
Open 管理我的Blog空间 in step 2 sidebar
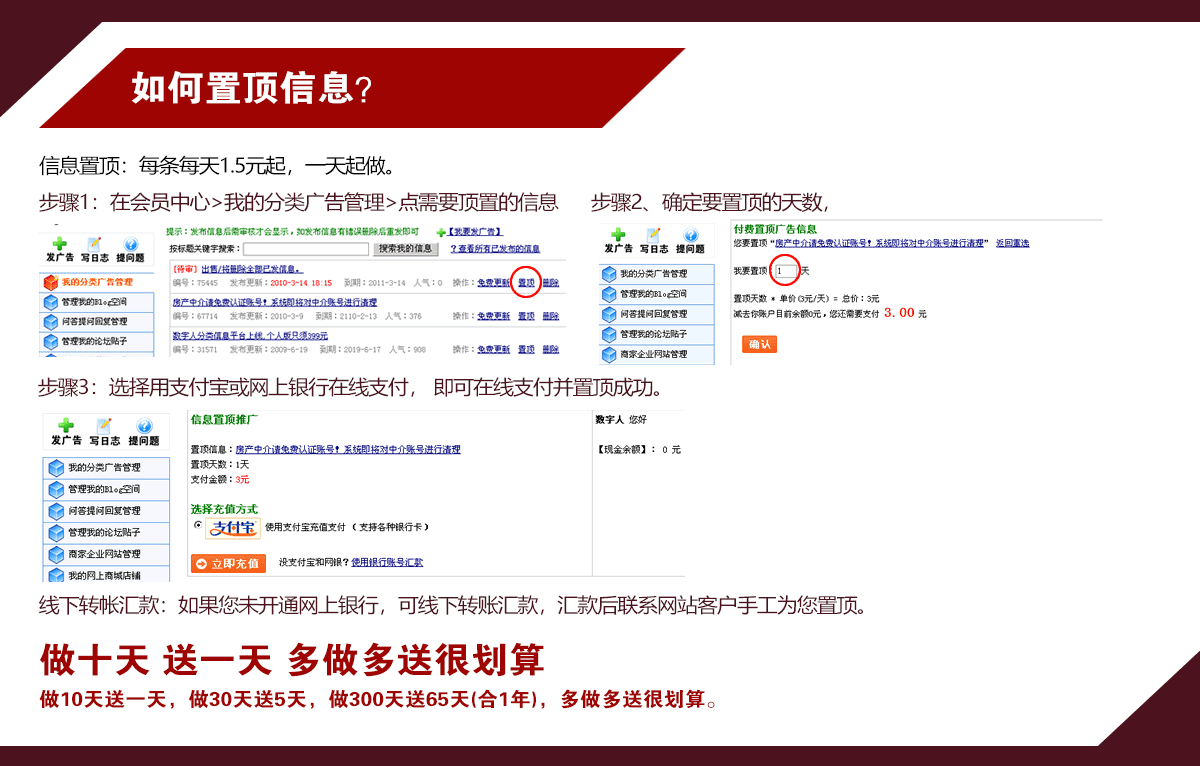pyautogui.click(x=653, y=294)
